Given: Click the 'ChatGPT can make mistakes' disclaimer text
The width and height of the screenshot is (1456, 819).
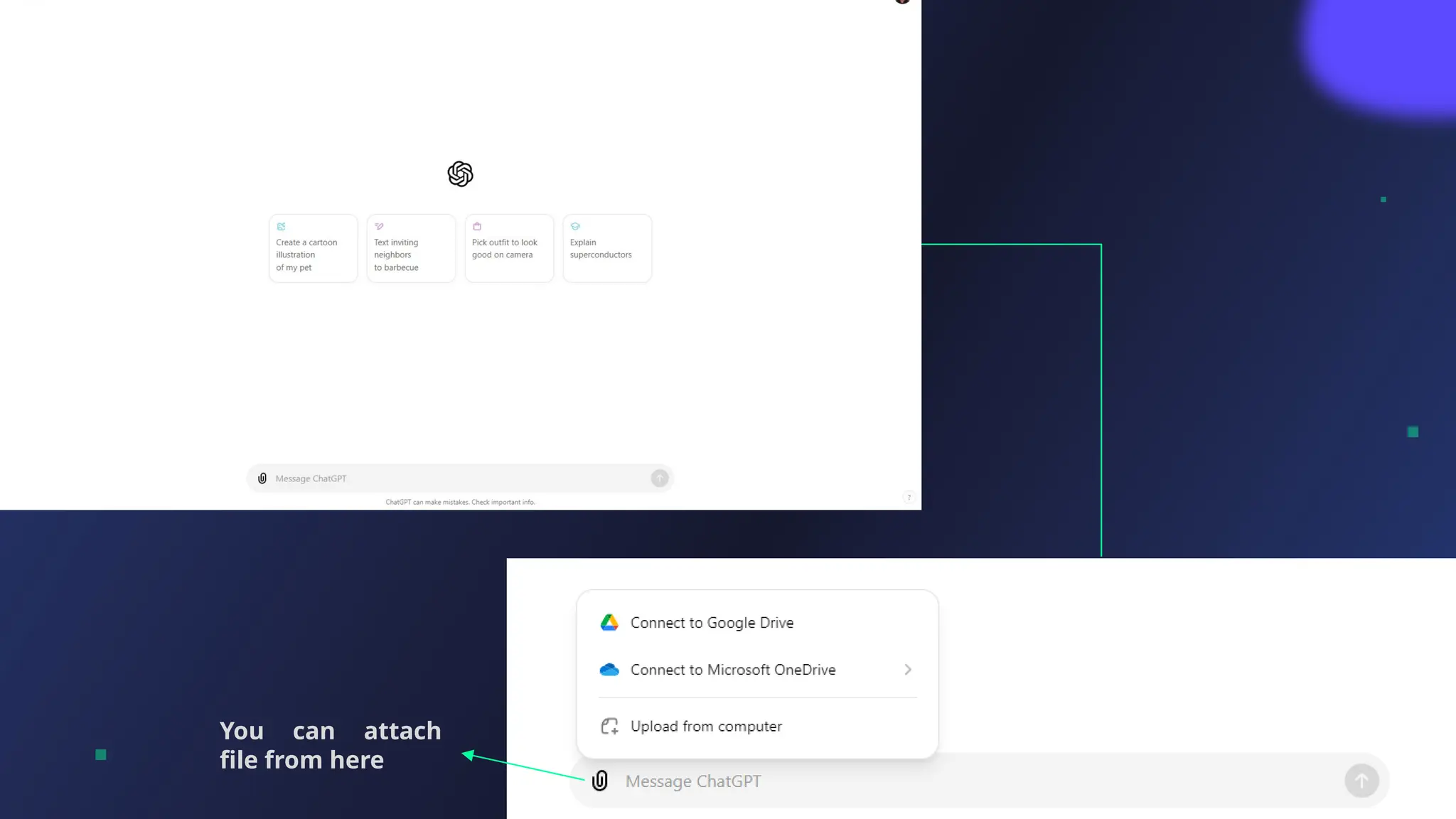Looking at the screenshot, I should (x=460, y=502).
